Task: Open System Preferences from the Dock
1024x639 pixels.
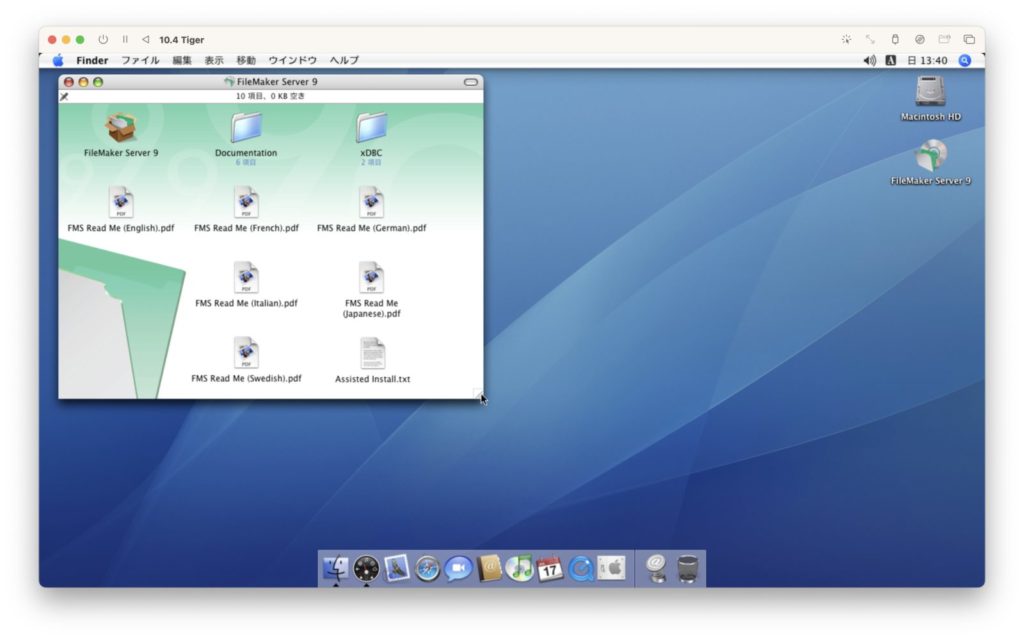Action: pos(611,568)
